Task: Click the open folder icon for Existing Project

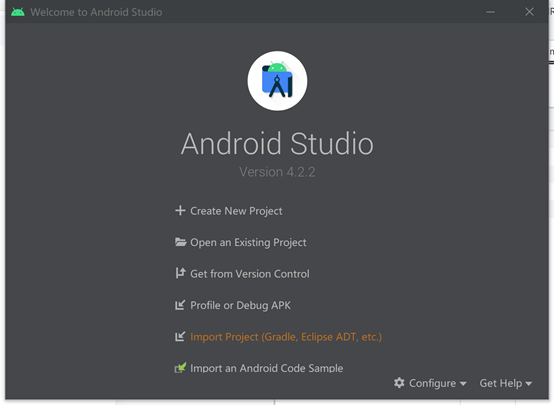Action: tap(181, 242)
